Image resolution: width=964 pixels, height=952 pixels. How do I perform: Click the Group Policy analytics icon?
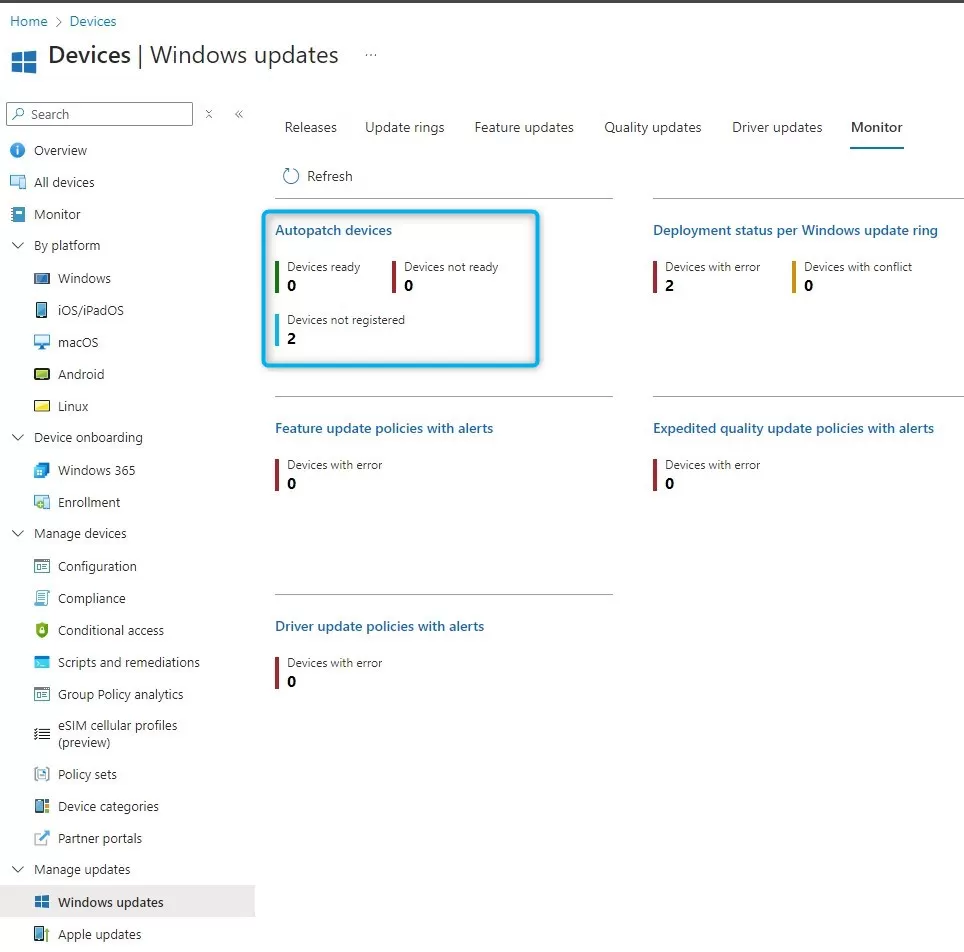click(42, 694)
